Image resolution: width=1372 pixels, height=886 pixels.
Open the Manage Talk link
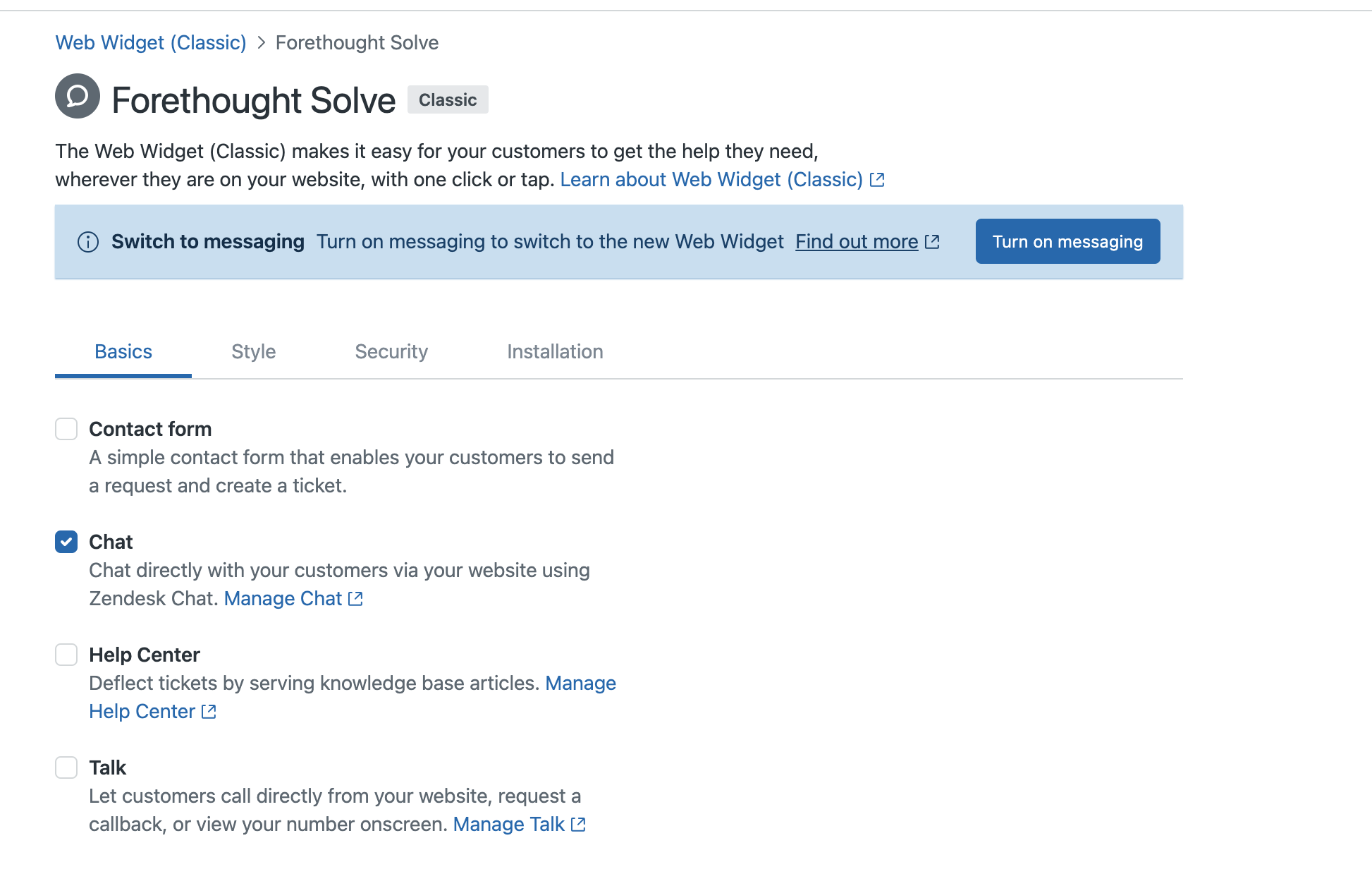(x=508, y=825)
